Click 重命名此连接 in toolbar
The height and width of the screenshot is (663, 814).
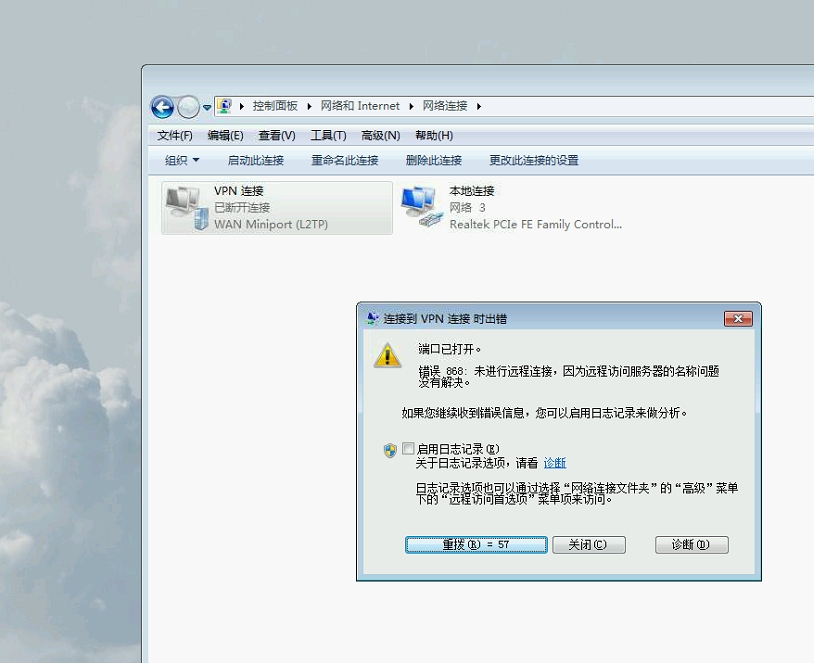pyautogui.click(x=345, y=160)
